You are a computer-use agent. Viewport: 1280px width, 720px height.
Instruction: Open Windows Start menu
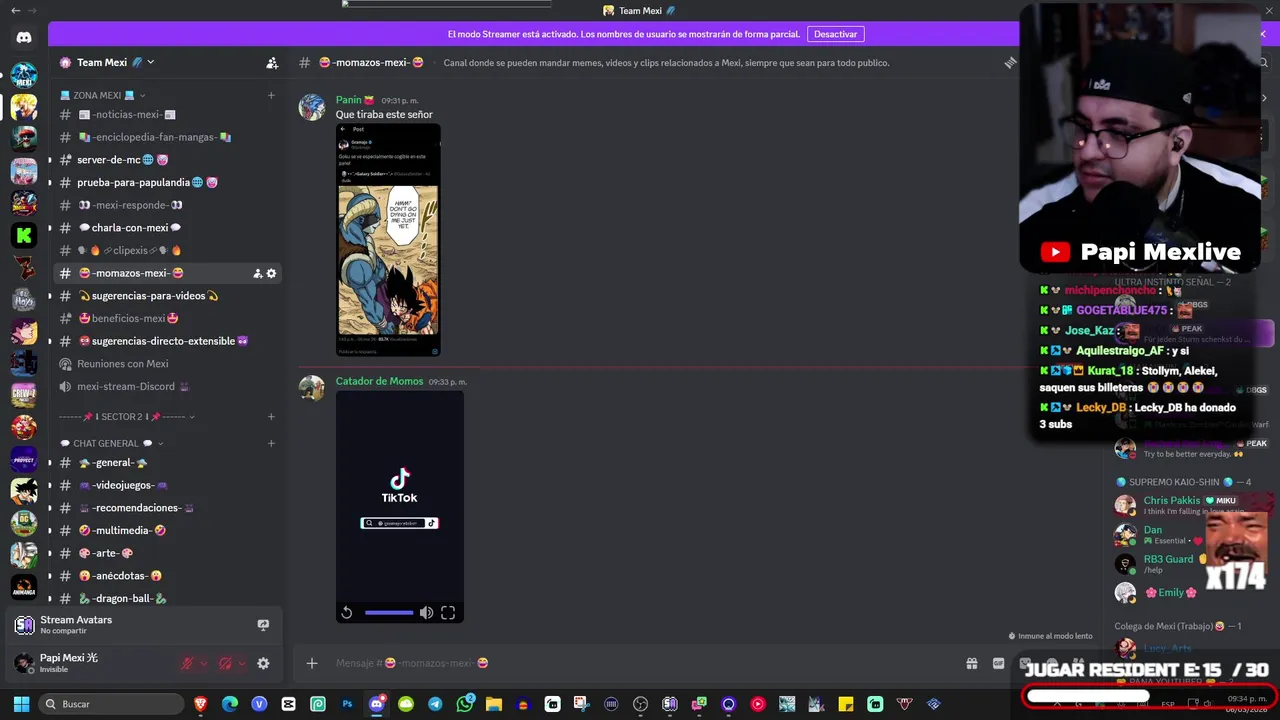click(x=21, y=704)
